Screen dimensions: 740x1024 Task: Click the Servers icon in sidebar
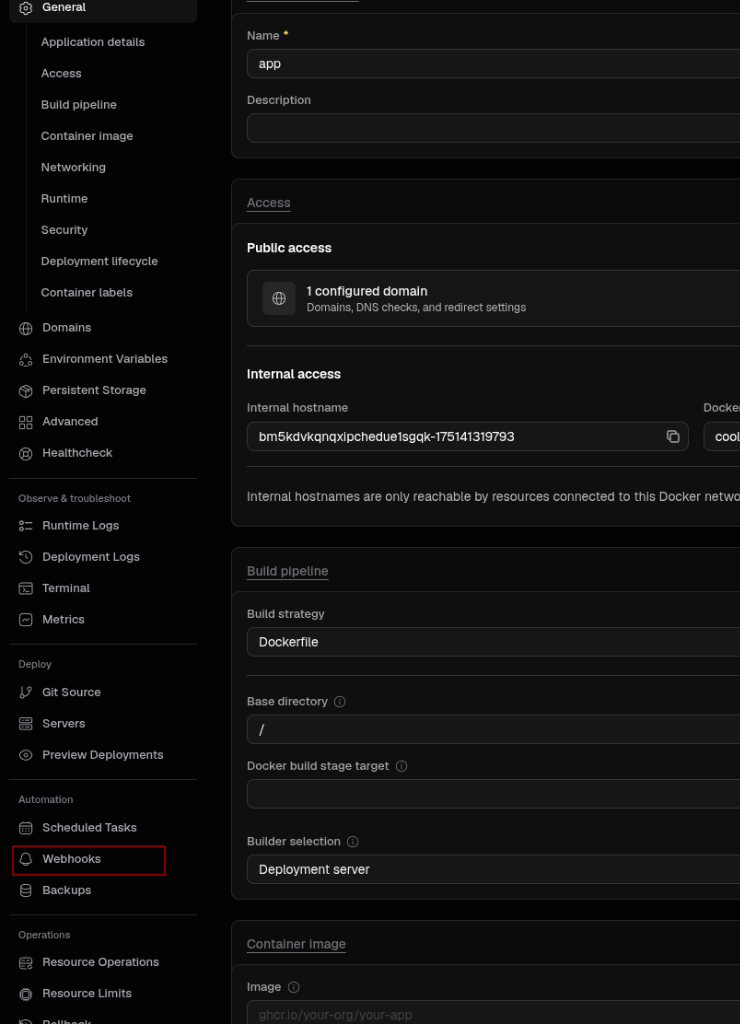(25, 724)
